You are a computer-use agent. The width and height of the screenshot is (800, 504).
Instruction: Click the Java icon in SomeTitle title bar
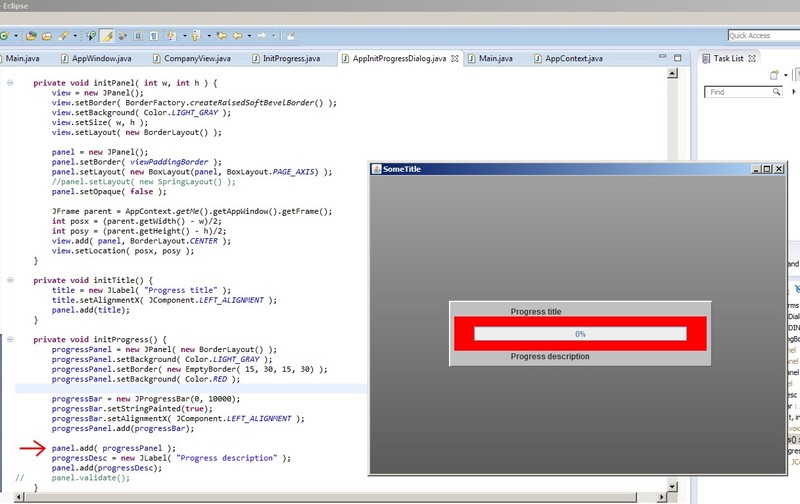tap(377, 169)
